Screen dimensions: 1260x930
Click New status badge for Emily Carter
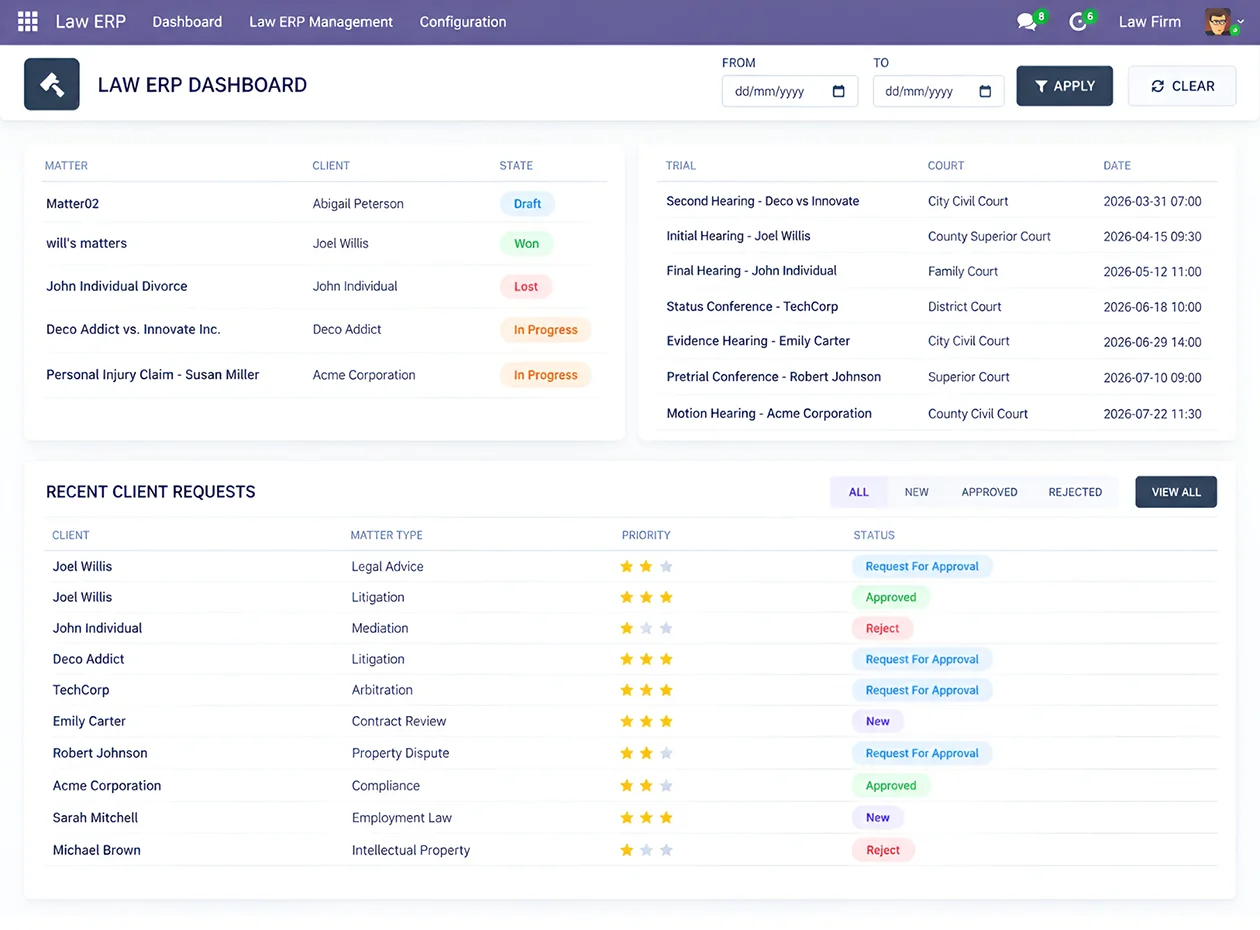click(878, 721)
